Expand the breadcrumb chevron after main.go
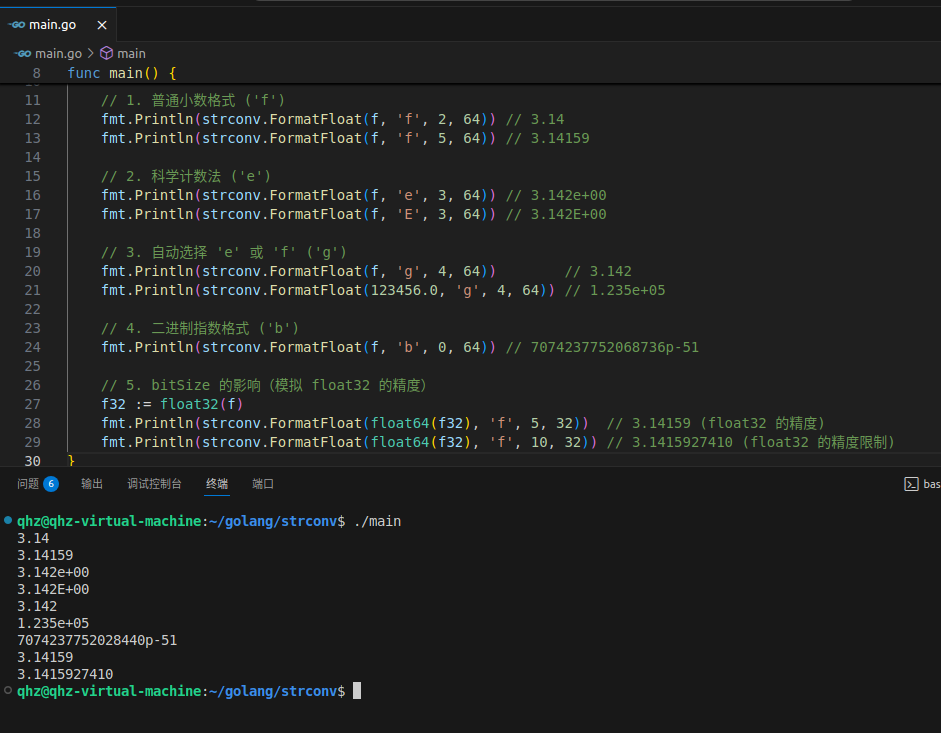This screenshot has width=941, height=733. [x=91, y=53]
